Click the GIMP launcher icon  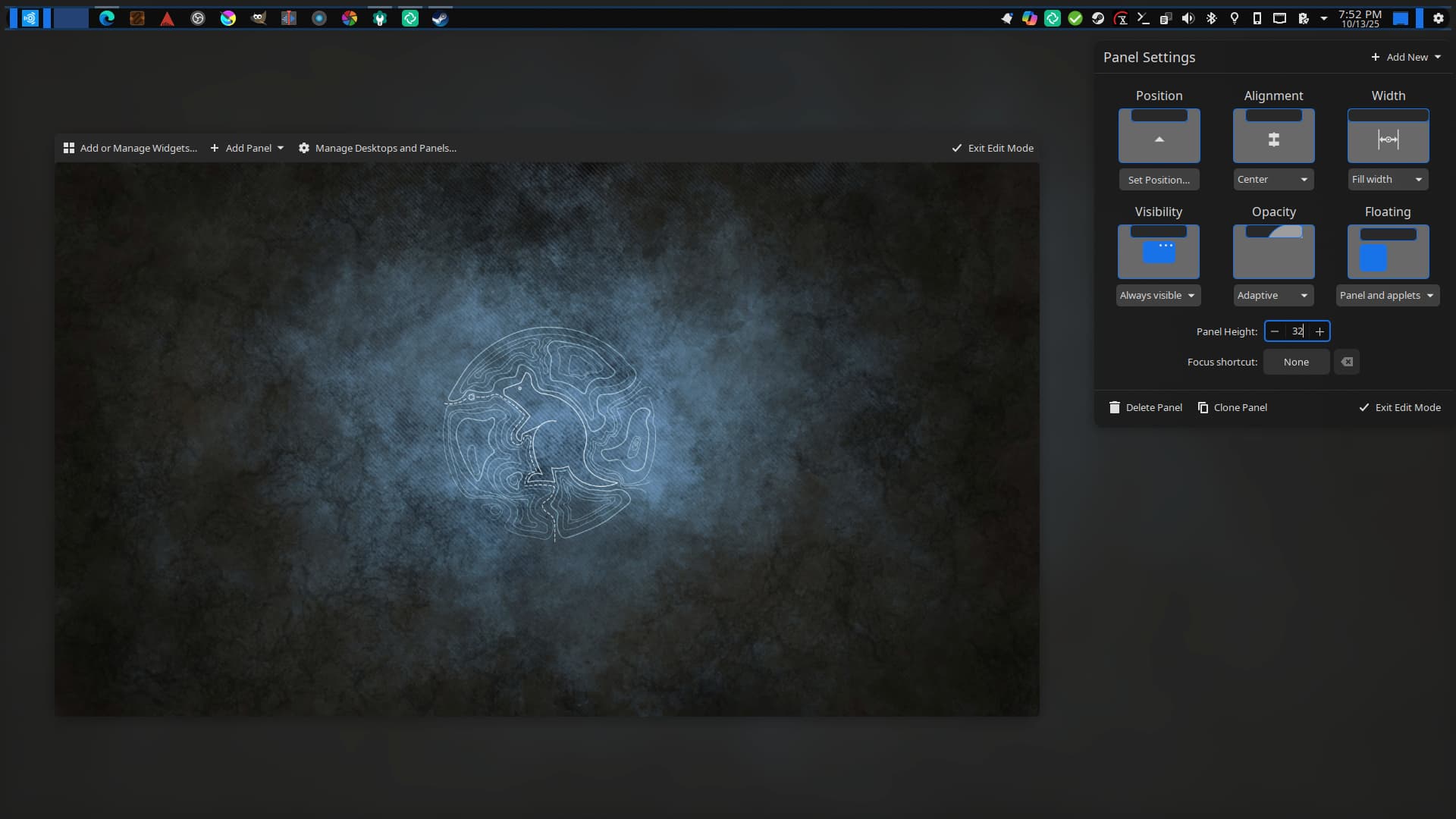pos(259,18)
